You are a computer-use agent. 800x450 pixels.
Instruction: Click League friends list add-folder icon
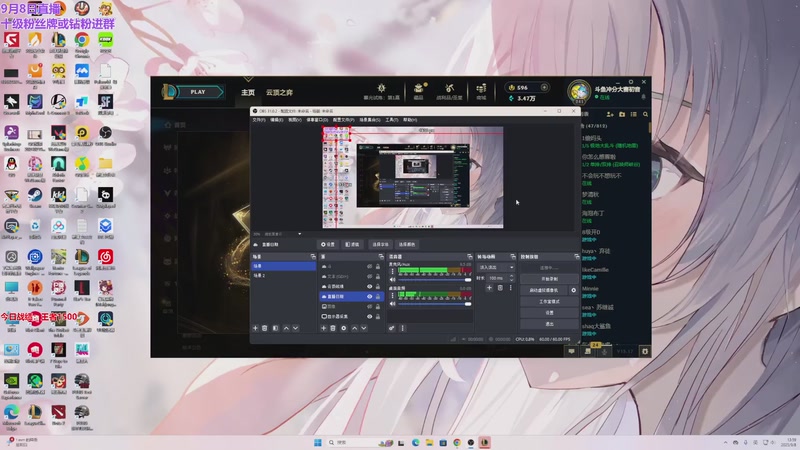(622, 114)
